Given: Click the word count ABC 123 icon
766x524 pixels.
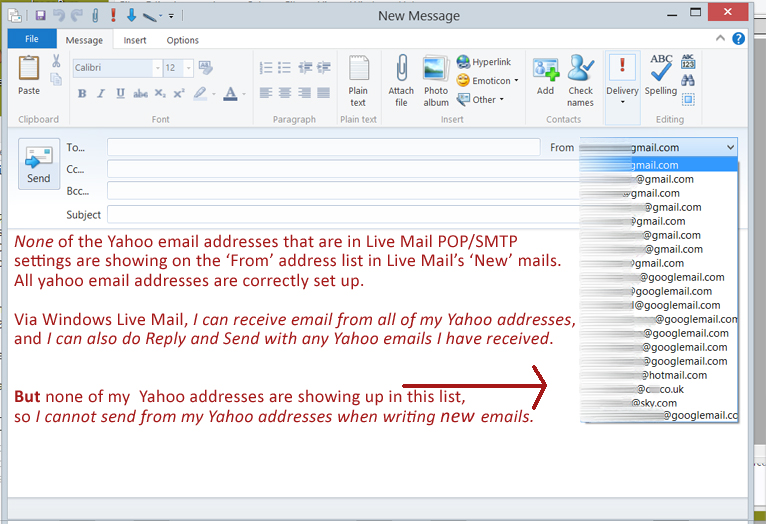Looking at the screenshot, I should point(688,61).
